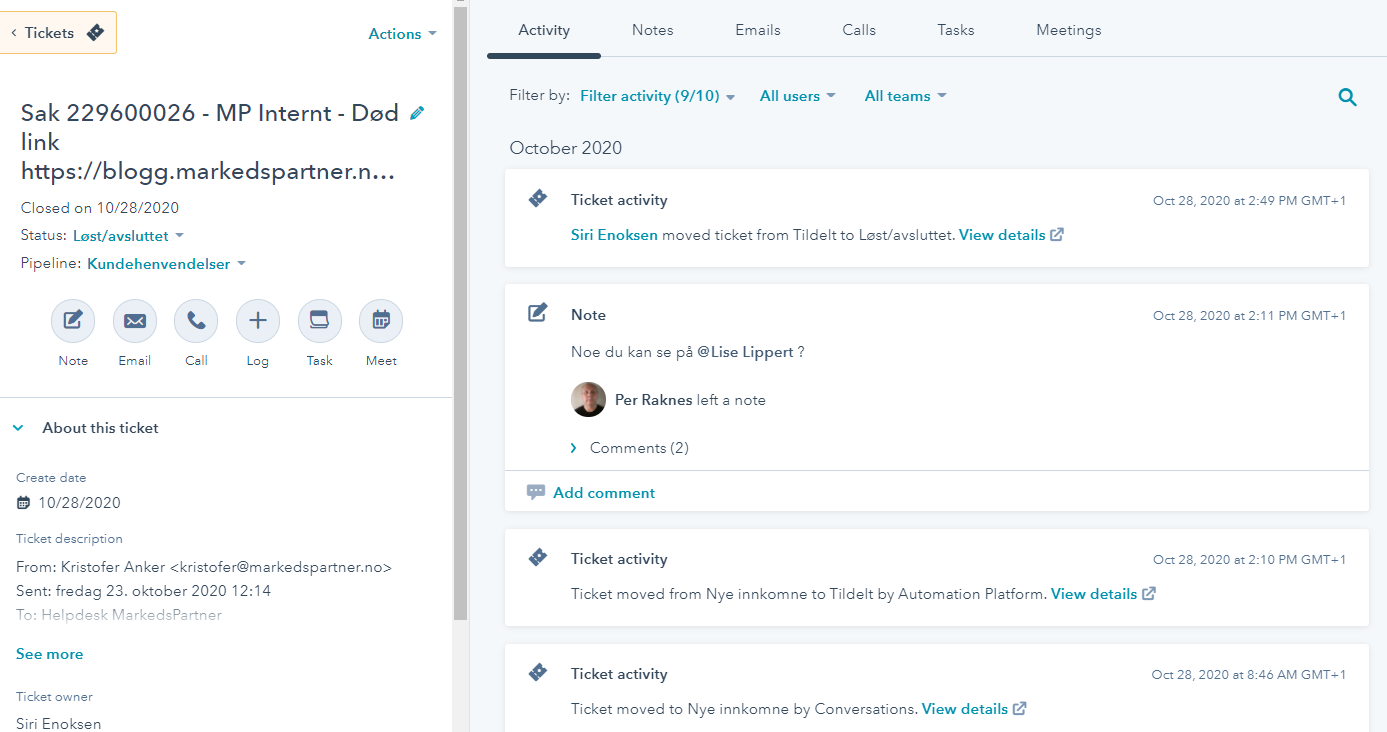Open the All teams filter
Viewport: 1387px width, 732px height.
905,96
